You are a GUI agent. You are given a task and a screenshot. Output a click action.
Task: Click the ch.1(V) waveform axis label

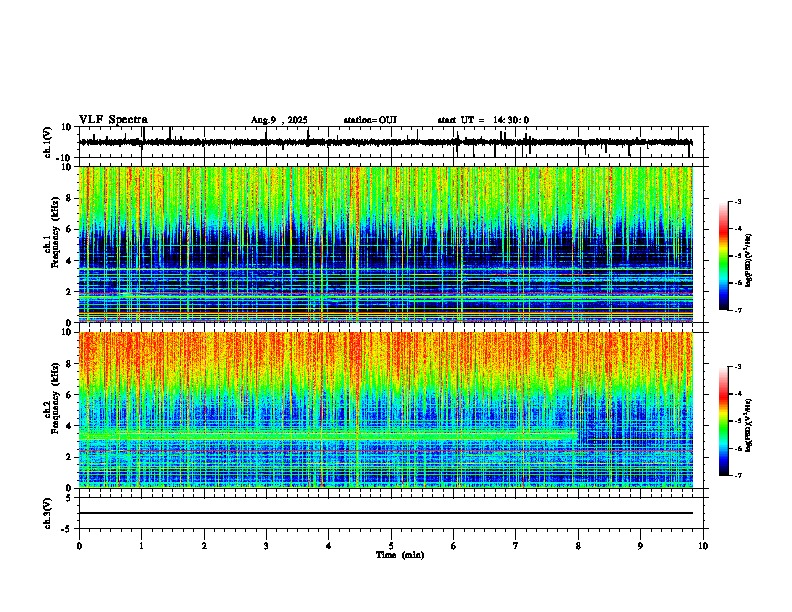coord(48,142)
